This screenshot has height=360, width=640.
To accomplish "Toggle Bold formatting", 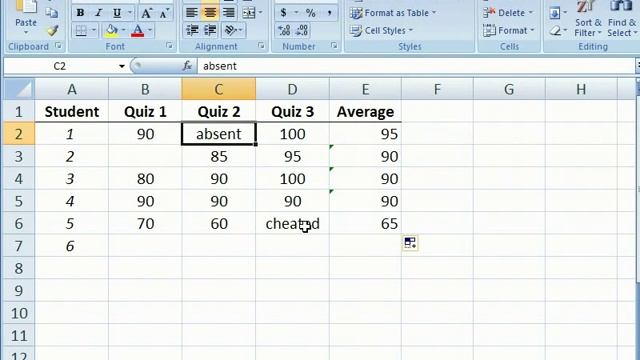I will pos(80,13).
